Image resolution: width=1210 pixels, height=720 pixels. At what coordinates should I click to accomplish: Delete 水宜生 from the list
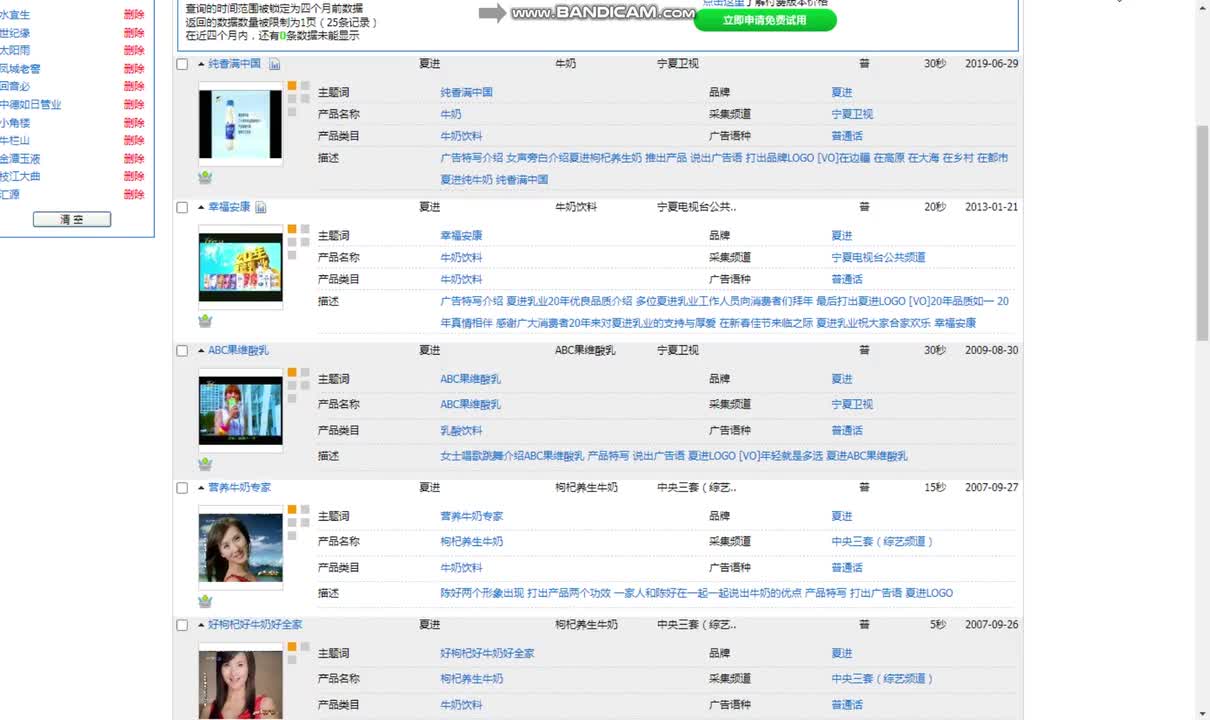pos(134,15)
